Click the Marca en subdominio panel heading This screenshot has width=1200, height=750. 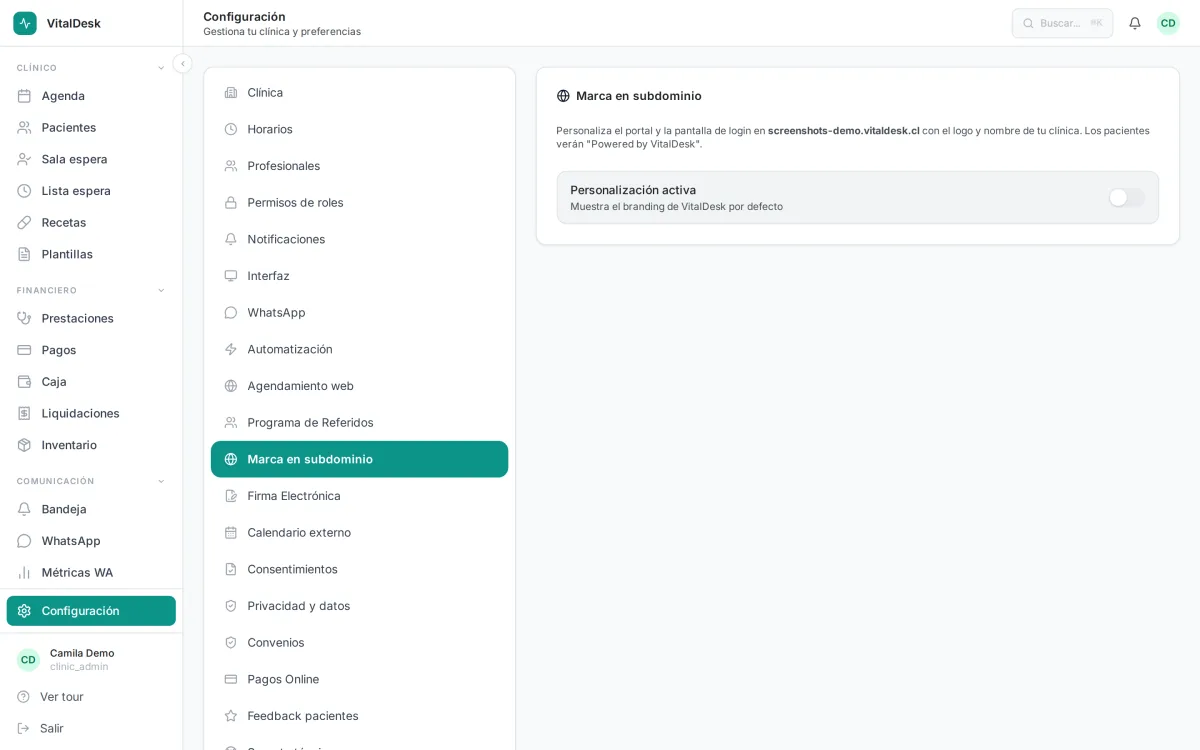click(639, 96)
